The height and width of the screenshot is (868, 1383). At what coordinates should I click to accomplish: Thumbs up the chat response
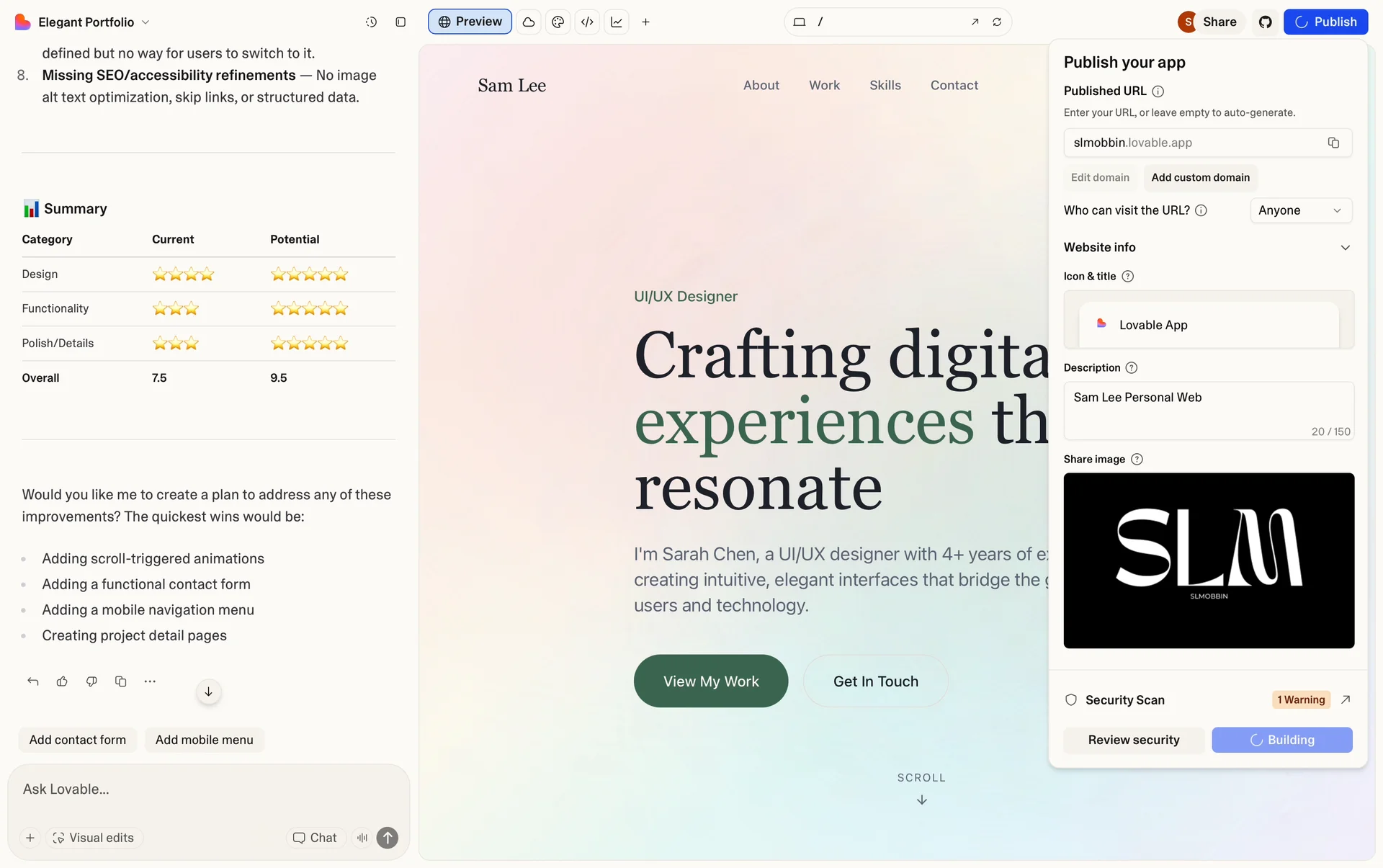coord(62,681)
